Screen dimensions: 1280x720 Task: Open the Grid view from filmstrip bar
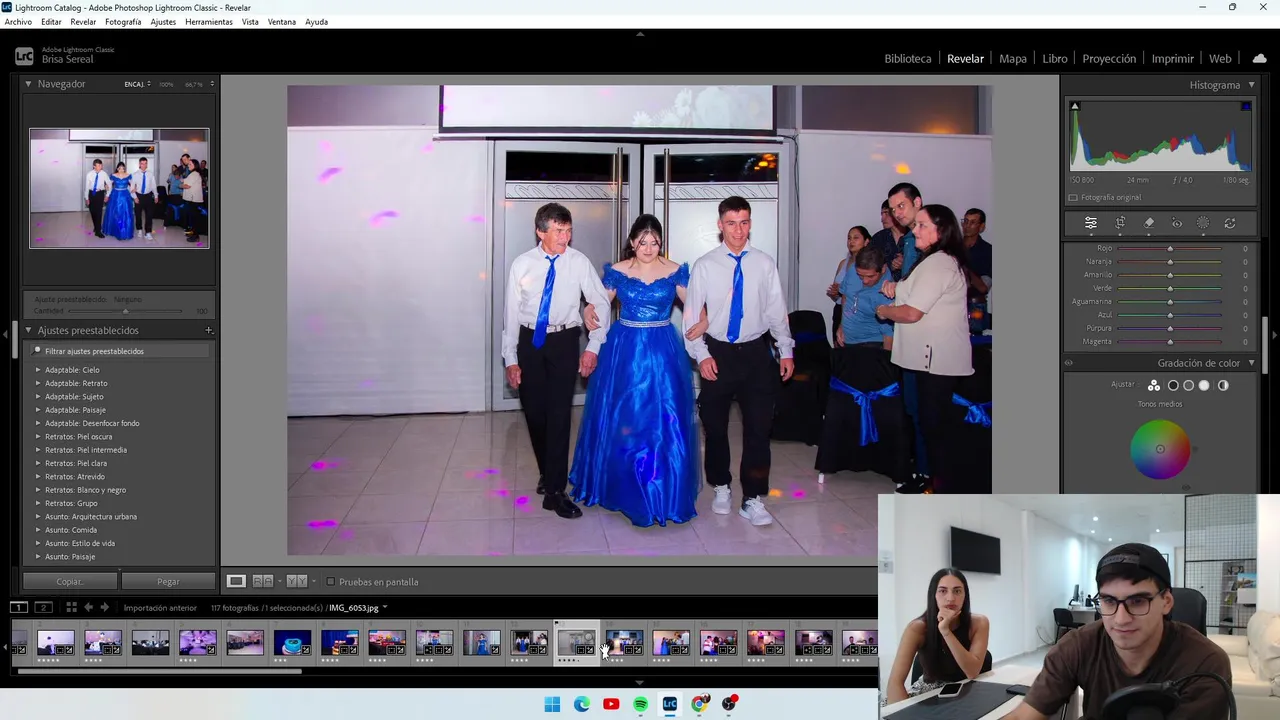click(71, 607)
